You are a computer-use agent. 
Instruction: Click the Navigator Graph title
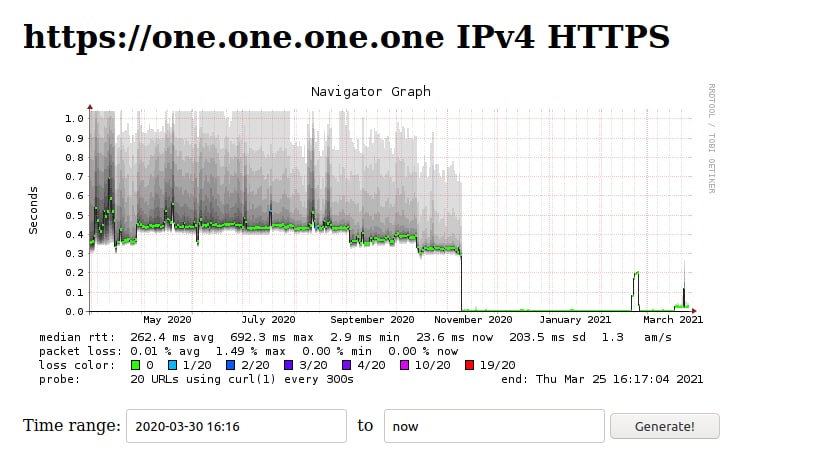point(371,92)
